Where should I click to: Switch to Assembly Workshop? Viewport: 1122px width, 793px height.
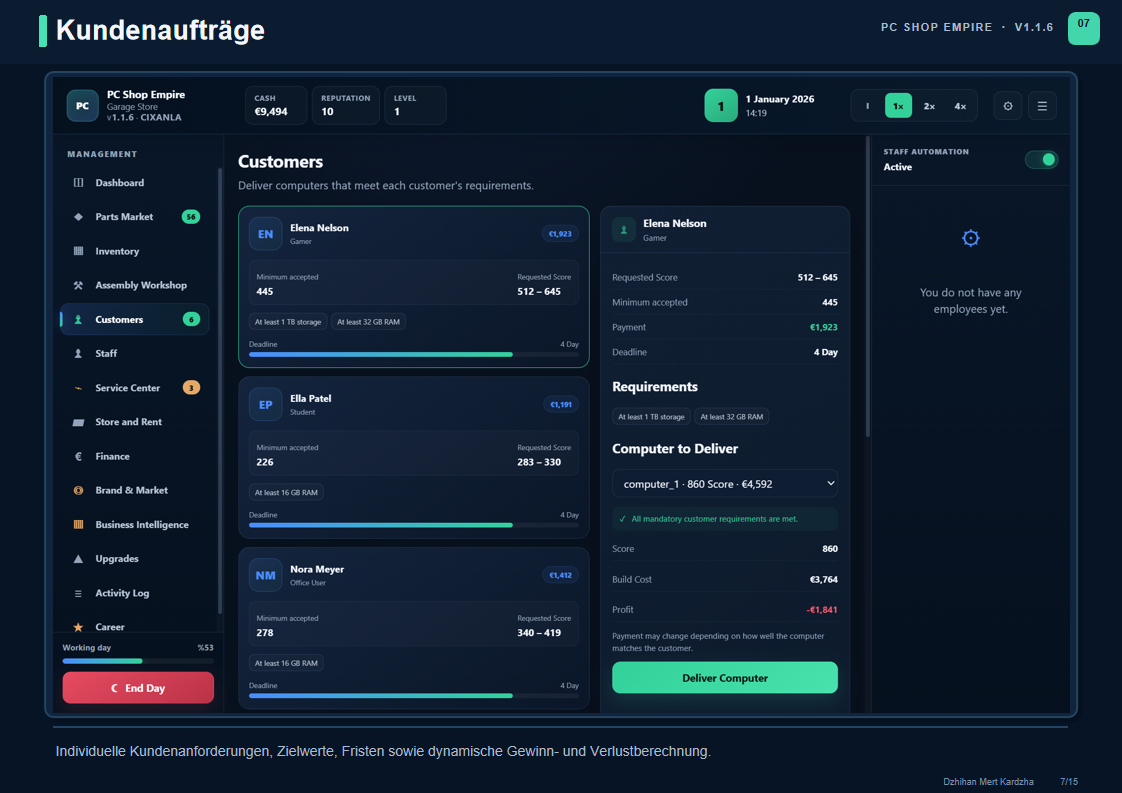click(135, 285)
